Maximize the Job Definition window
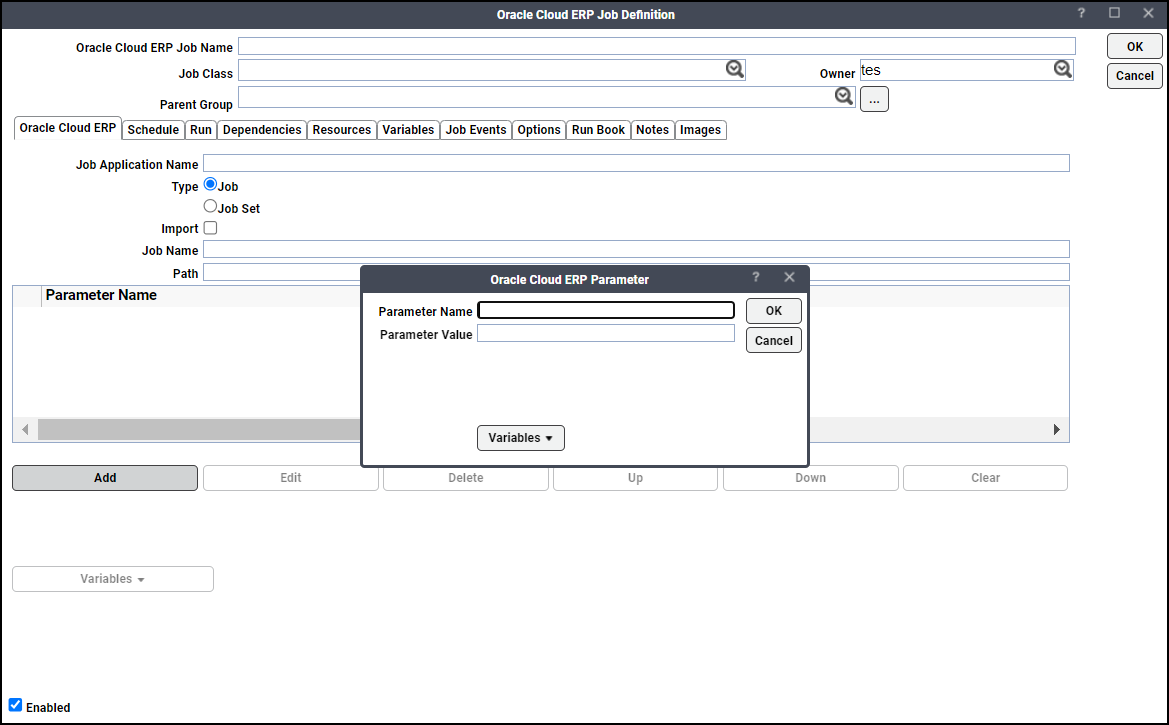This screenshot has width=1169, height=725. (1115, 13)
